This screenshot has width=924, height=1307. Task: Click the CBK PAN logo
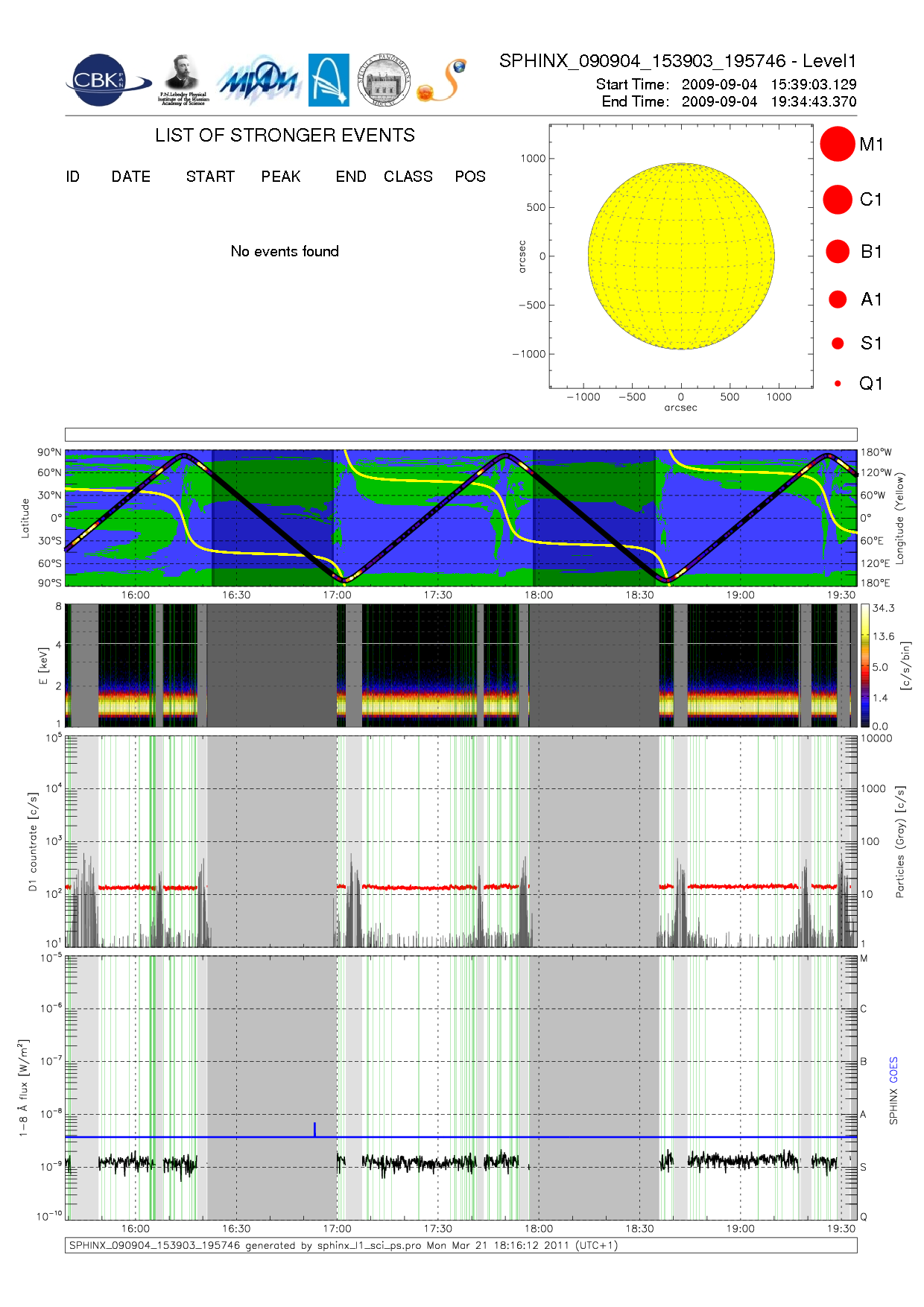click(x=108, y=80)
